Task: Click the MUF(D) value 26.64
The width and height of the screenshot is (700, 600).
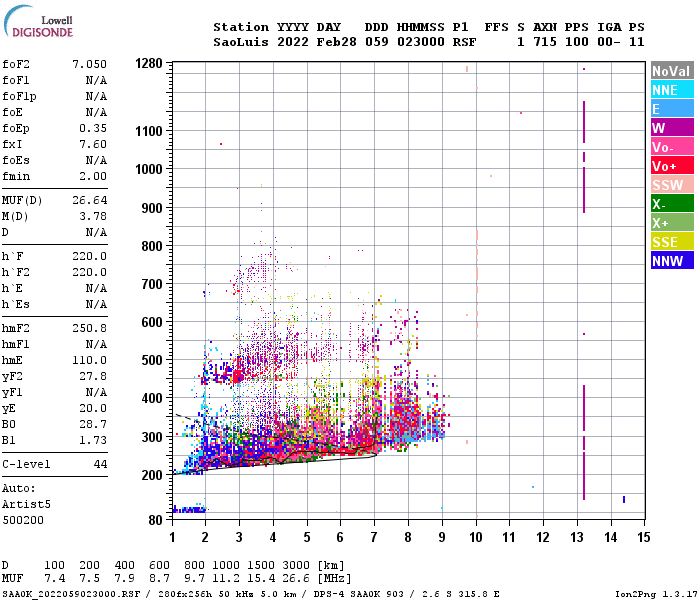Action: tap(89, 200)
